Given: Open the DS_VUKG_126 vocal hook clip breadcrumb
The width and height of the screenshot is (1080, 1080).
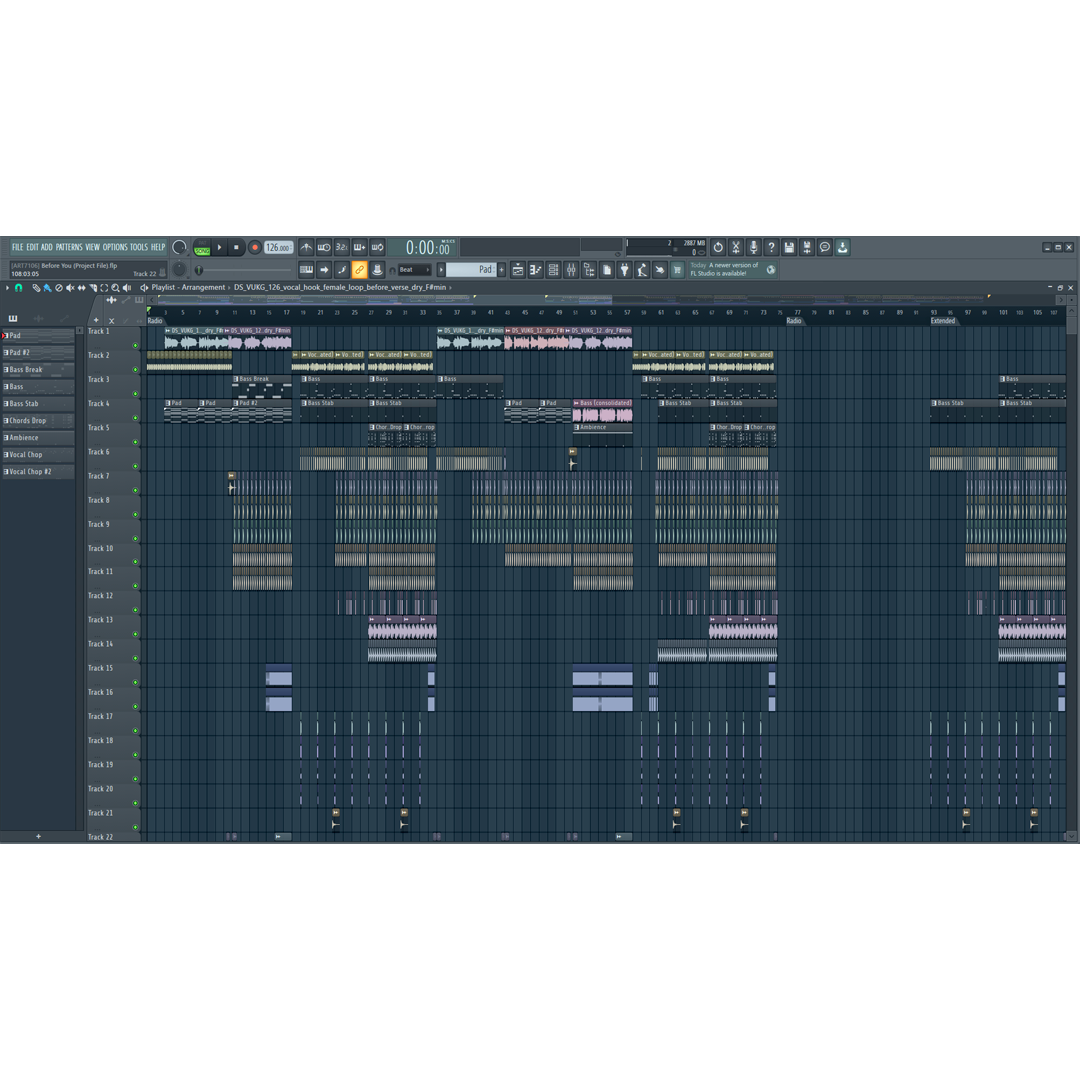Looking at the screenshot, I should pos(340,288).
